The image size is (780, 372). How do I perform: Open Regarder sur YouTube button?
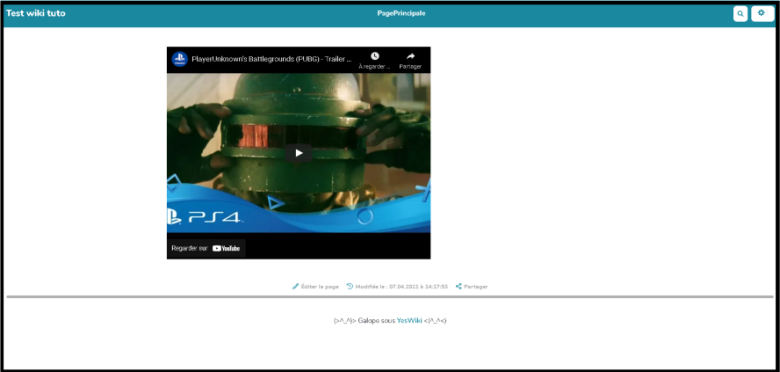(x=206, y=248)
